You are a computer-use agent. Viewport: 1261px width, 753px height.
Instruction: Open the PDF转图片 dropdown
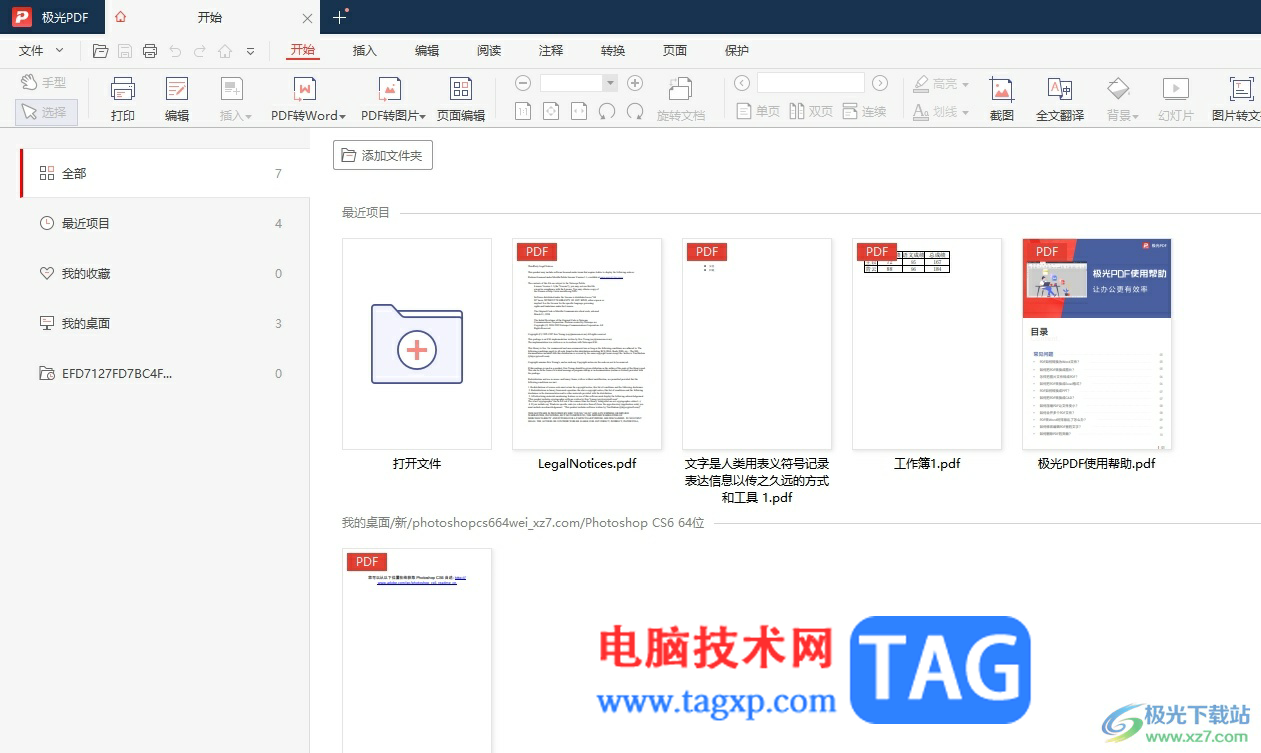[393, 100]
